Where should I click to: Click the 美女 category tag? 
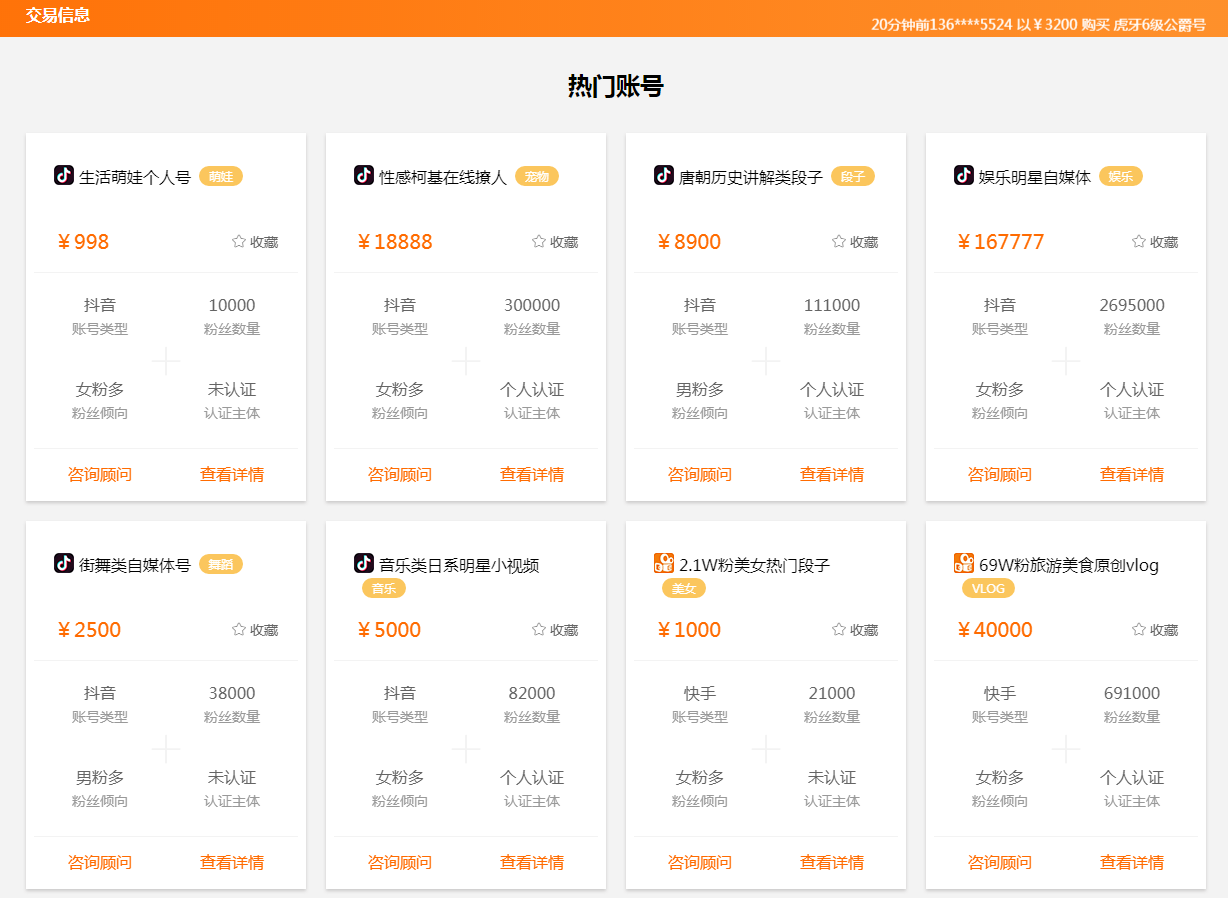click(684, 589)
